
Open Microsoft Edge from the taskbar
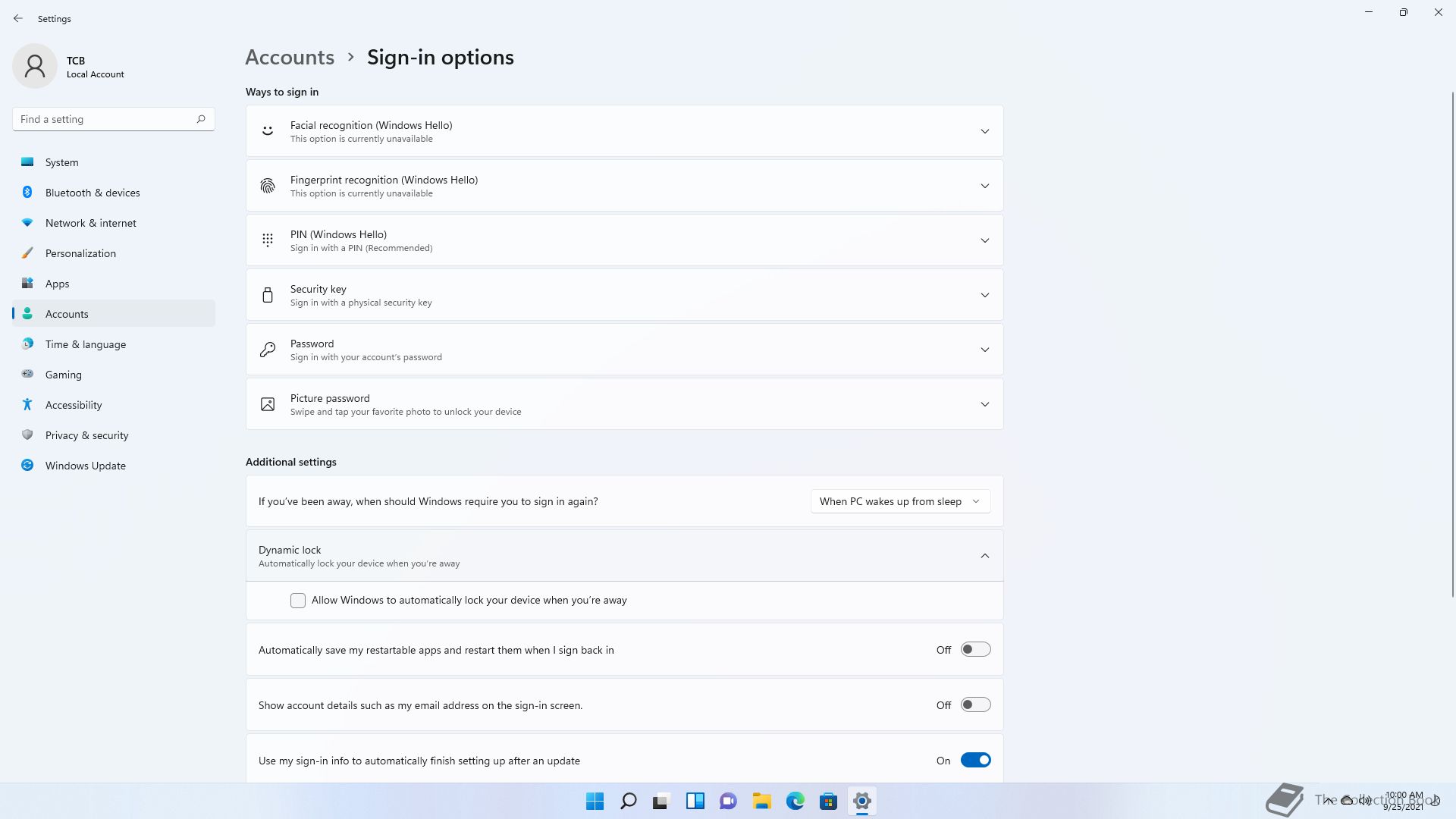coord(795,801)
